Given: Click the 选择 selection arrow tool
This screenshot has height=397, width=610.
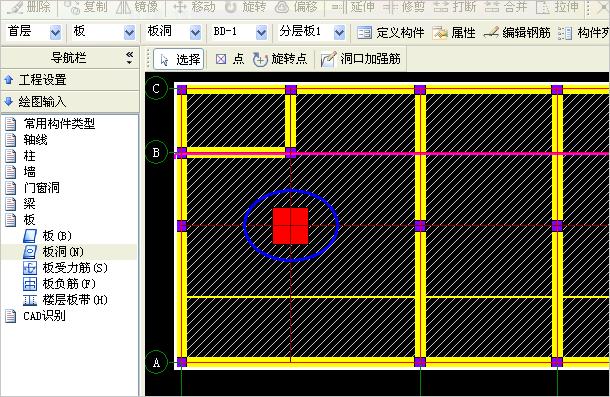Looking at the screenshot, I should coord(179,59).
